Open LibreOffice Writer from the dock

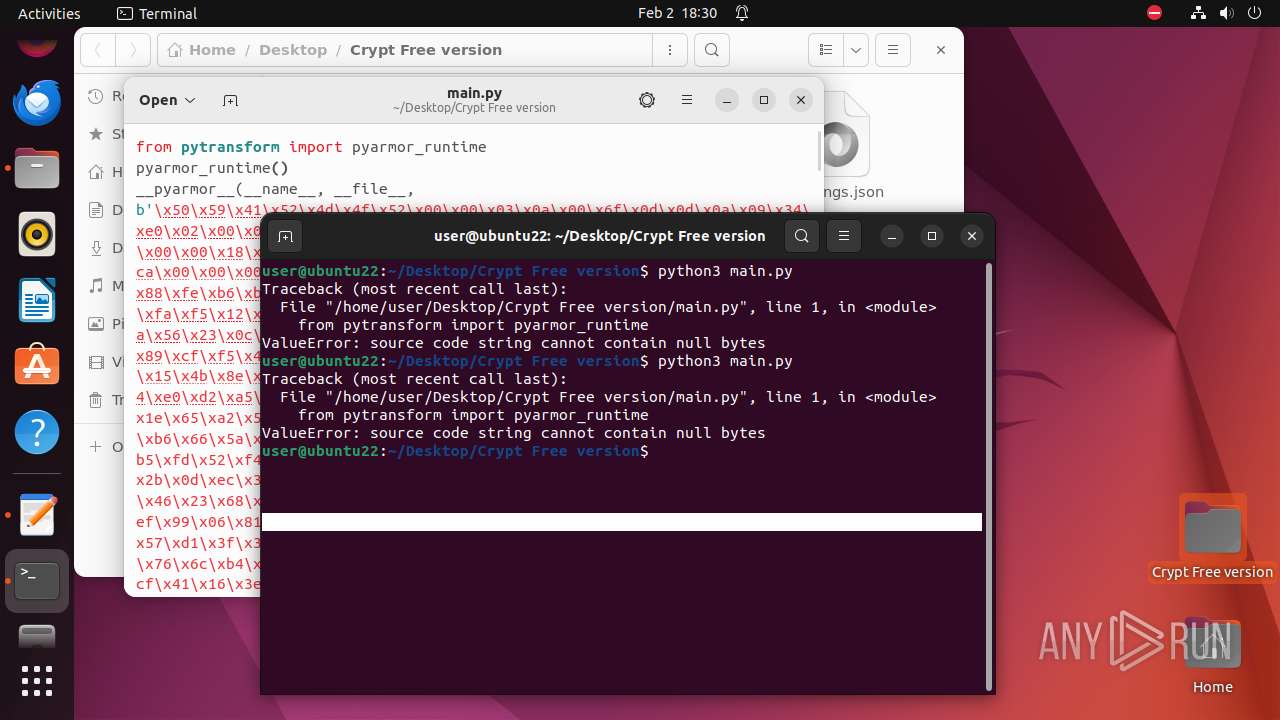[x=37, y=301]
